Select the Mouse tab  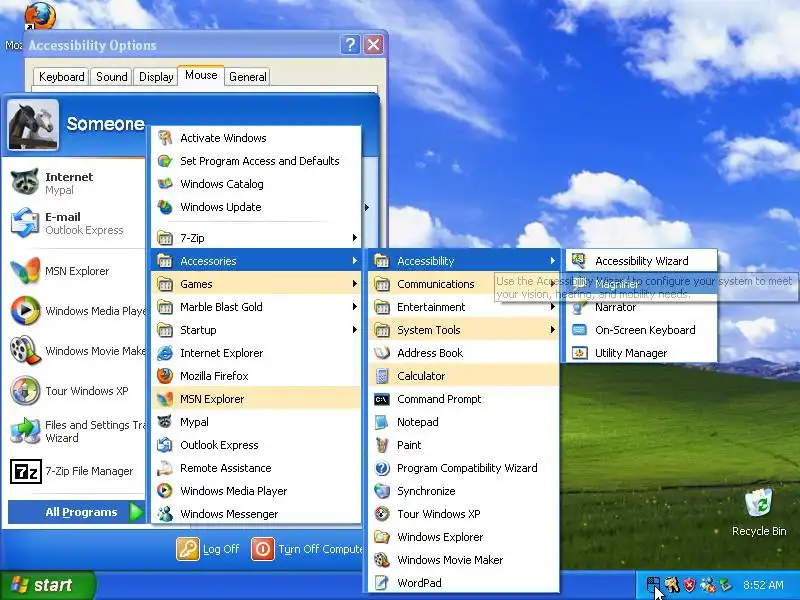point(201,76)
